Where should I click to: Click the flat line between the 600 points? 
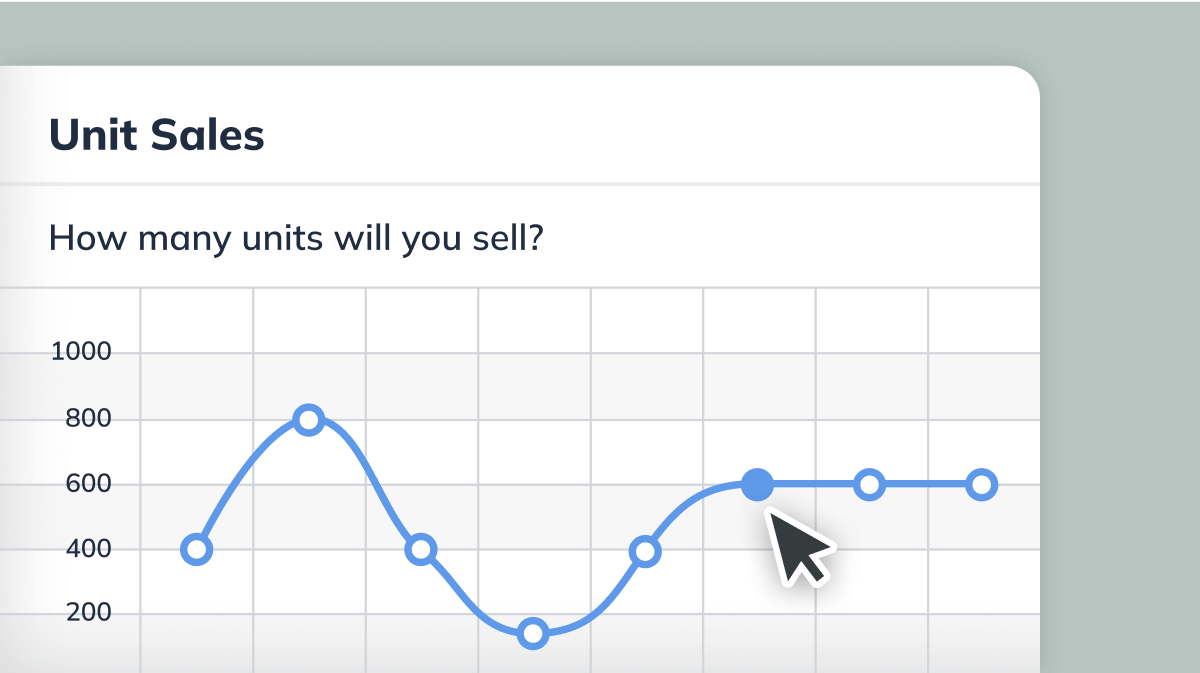pyautogui.click(x=814, y=485)
